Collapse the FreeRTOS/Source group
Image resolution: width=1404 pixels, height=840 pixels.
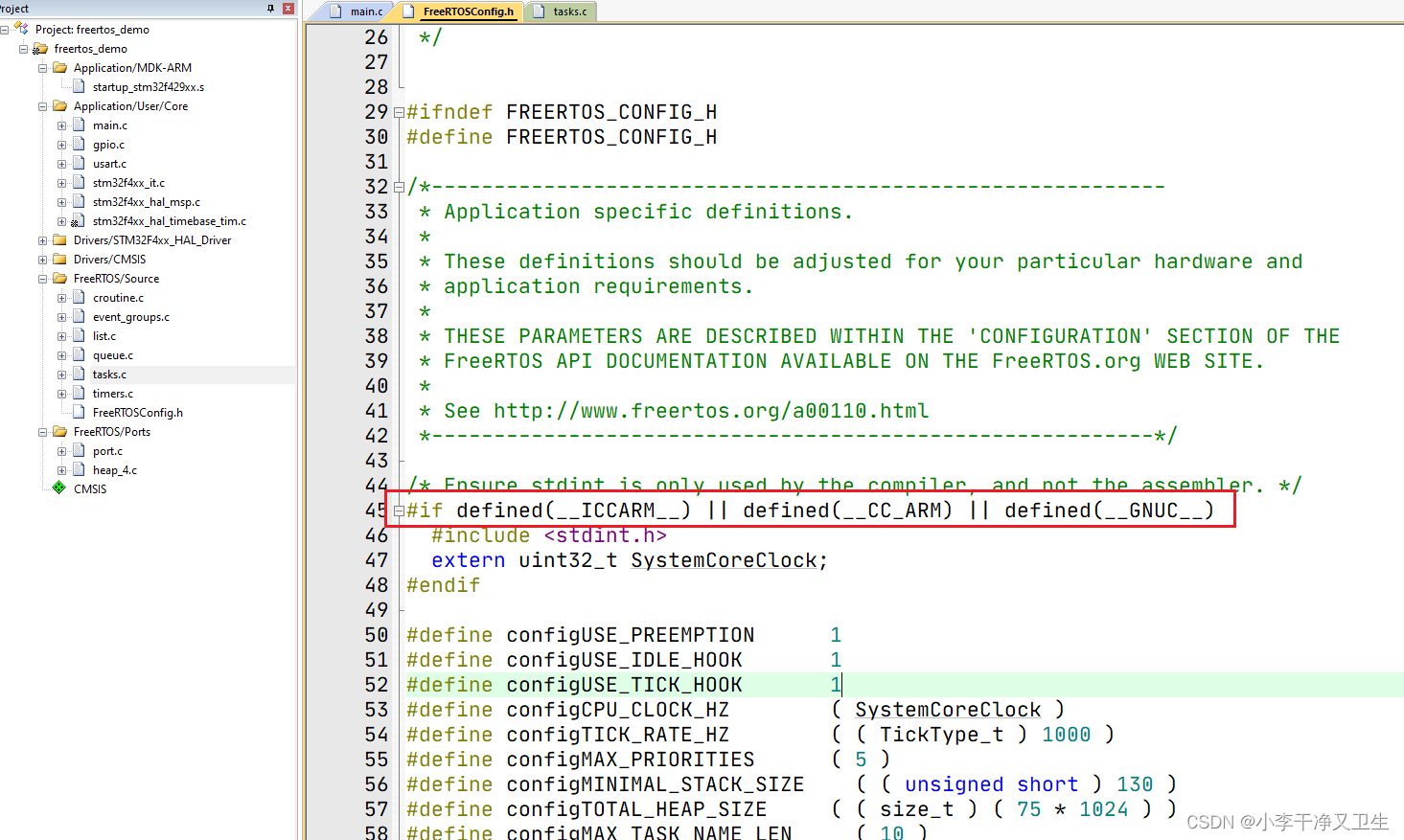(x=42, y=279)
